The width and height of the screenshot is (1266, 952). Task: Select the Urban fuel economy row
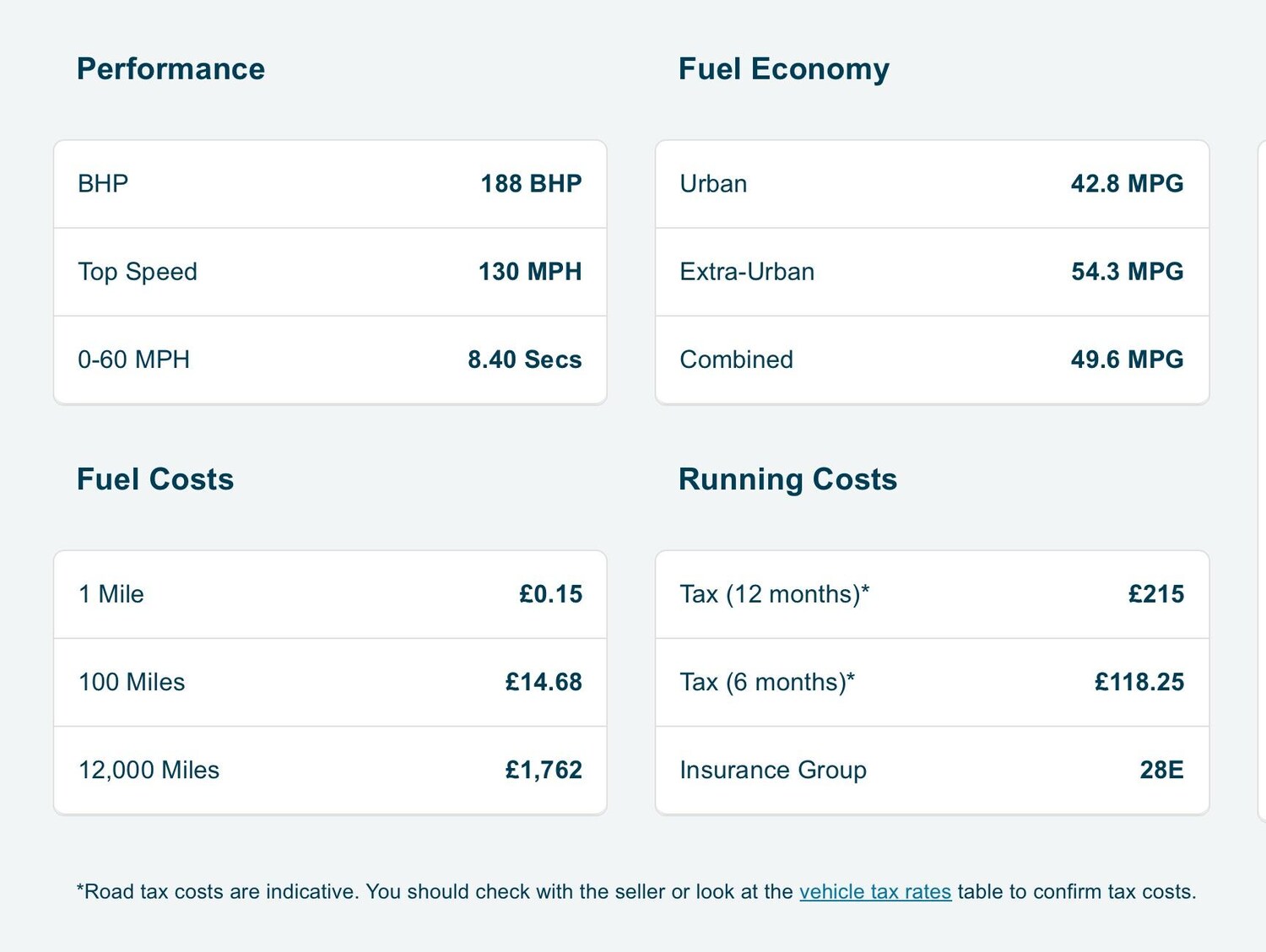pyautogui.click(x=932, y=184)
